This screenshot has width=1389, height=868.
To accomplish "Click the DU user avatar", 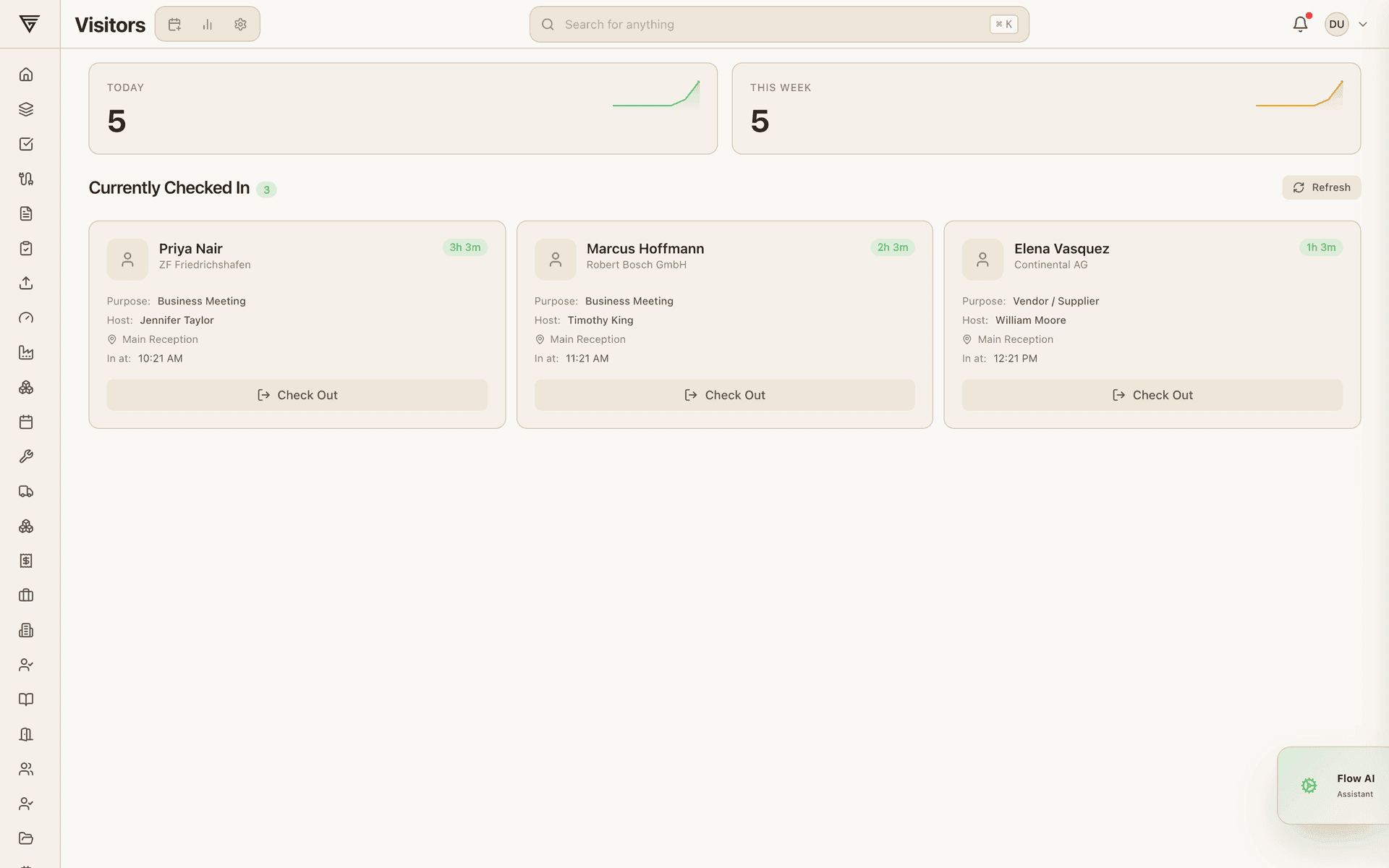I will point(1336,24).
